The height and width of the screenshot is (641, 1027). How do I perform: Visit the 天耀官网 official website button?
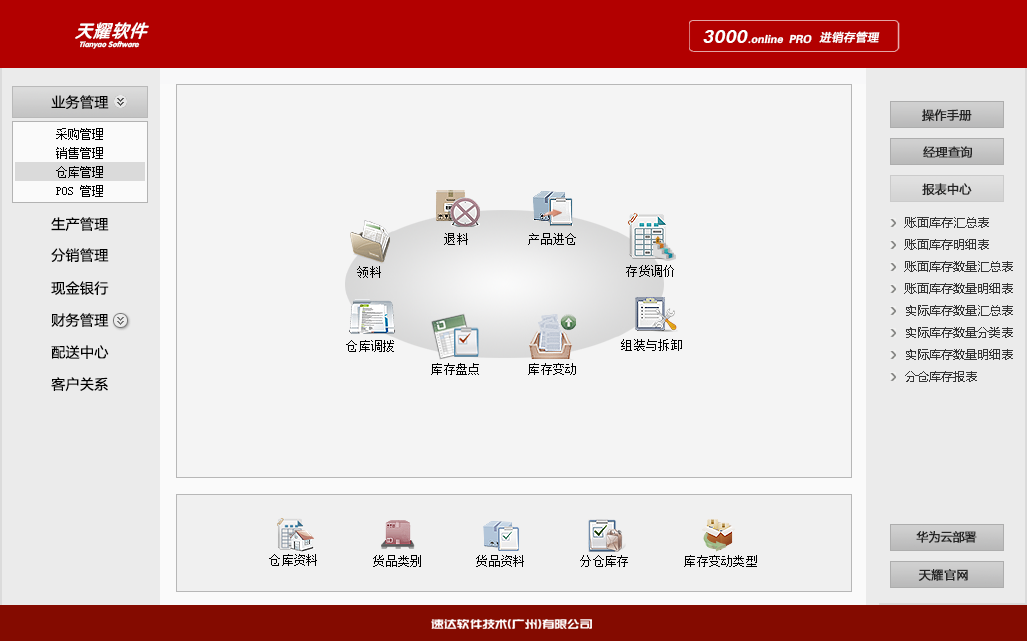tap(946, 575)
